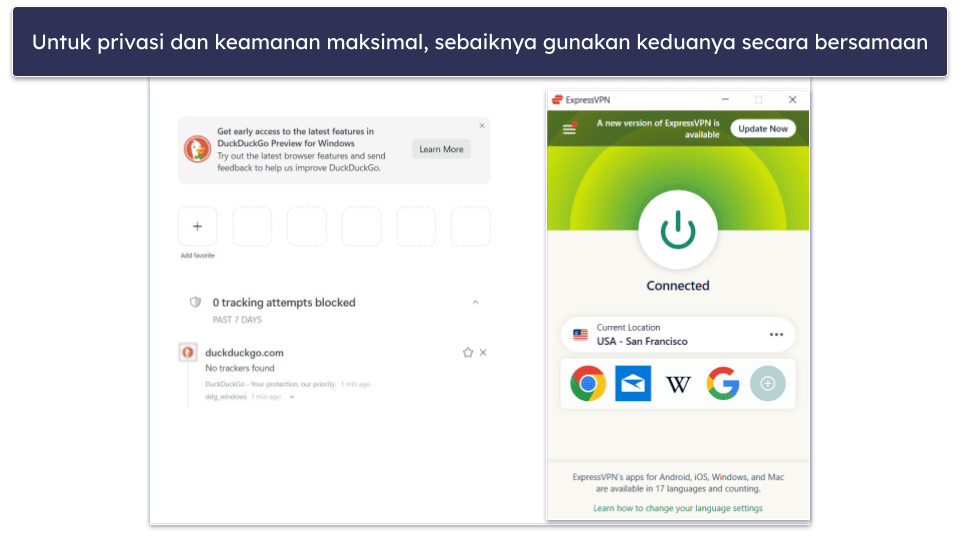
Task: Launch Mail shortcut in ExpressVPN
Action: click(x=632, y=383)
